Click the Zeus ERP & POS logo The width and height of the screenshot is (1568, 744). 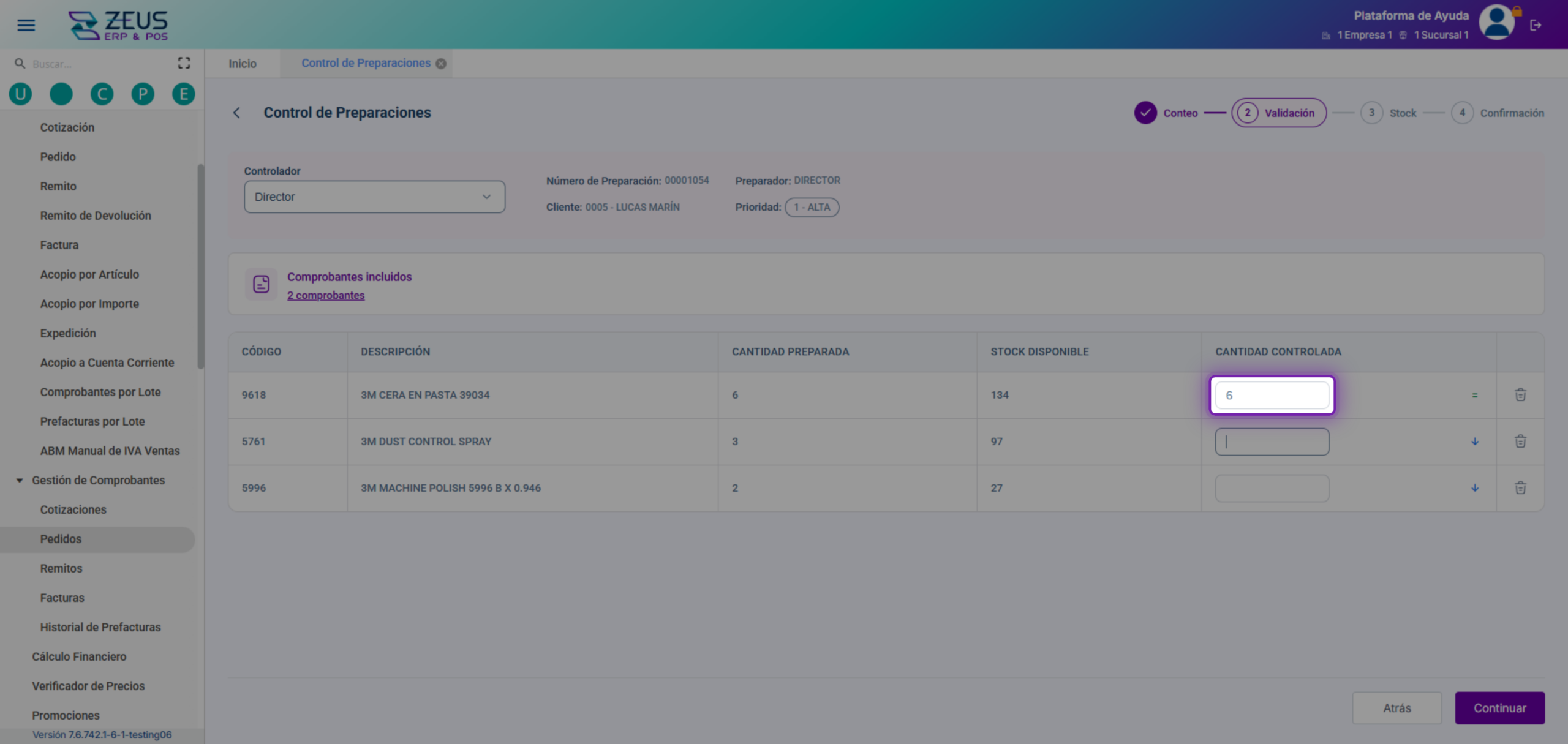click(118, 25)
